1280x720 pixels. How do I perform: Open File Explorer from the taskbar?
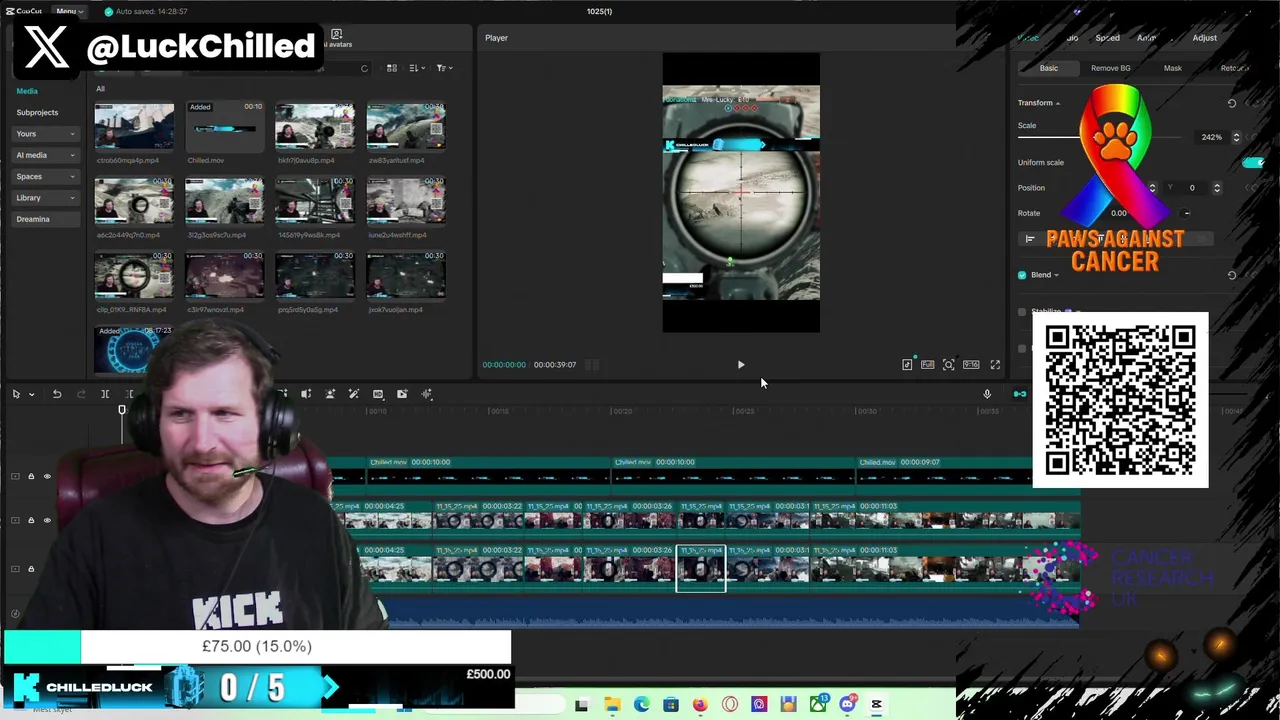click(612, 705)
